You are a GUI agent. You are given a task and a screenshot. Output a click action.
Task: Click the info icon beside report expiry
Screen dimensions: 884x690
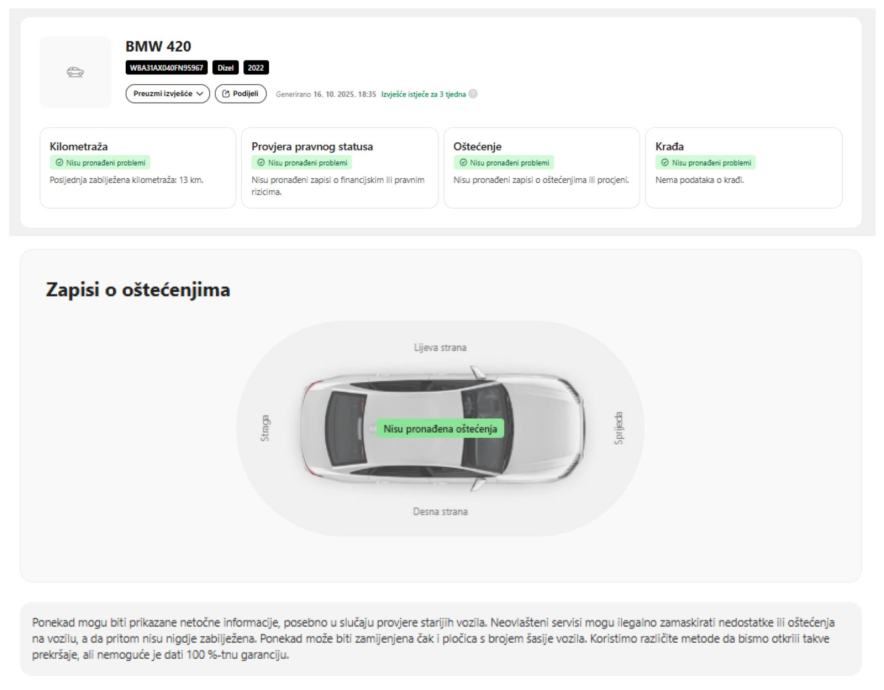pos(473,94)
